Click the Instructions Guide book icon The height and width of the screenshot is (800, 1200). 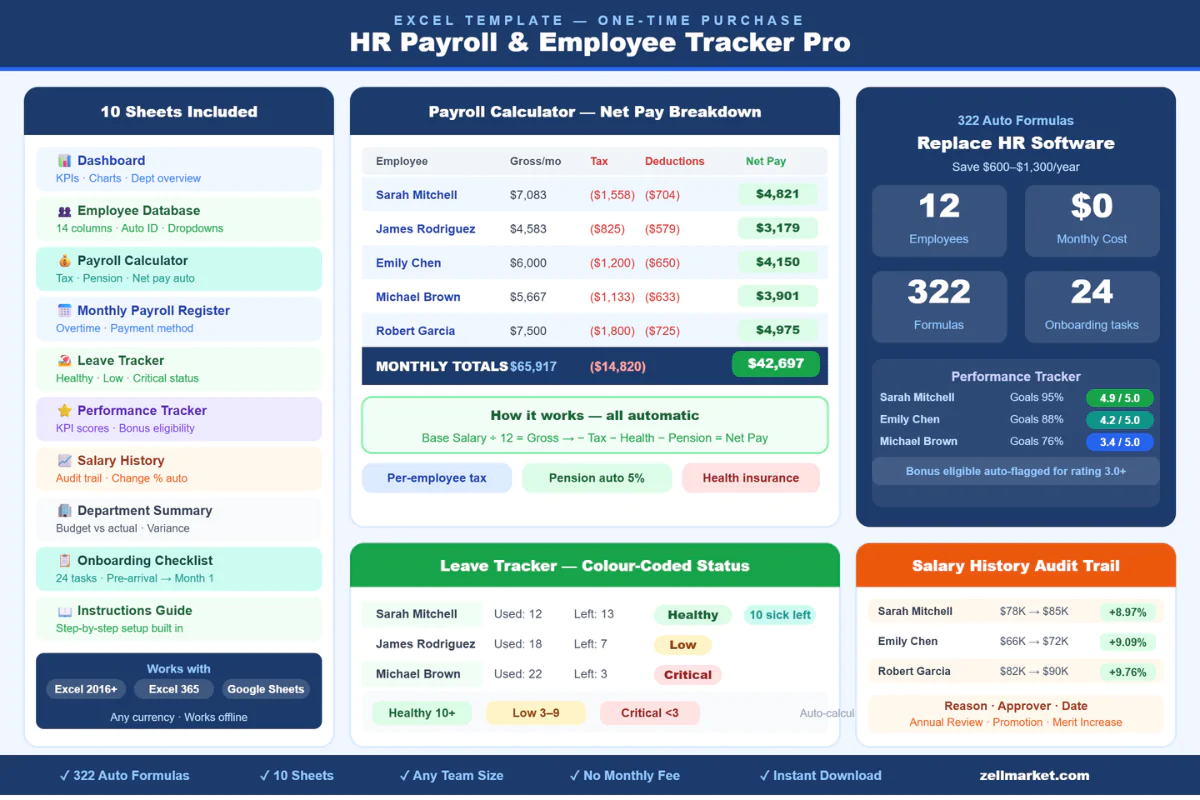click(x=65, y=611)
